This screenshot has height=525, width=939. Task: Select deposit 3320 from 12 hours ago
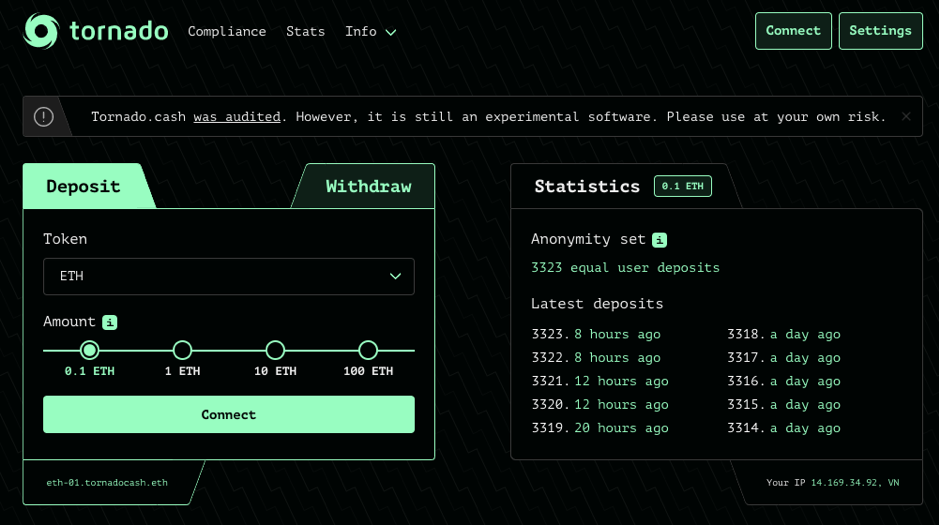600,405
